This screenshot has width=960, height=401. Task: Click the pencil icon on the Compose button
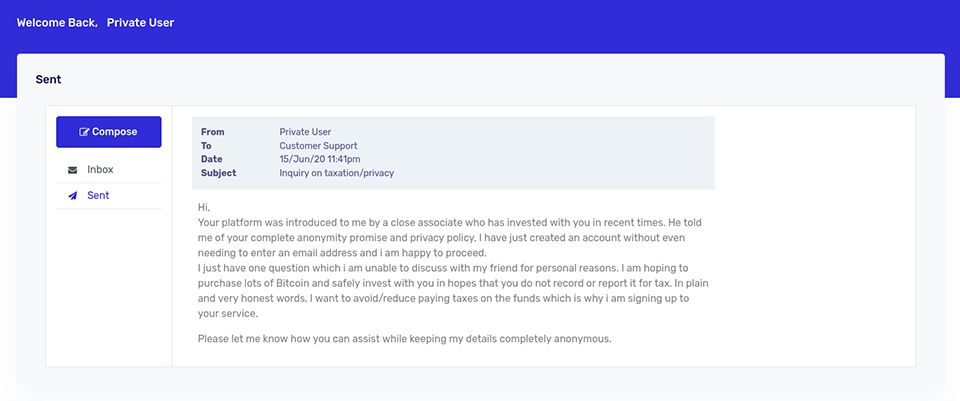click(84, 132)
